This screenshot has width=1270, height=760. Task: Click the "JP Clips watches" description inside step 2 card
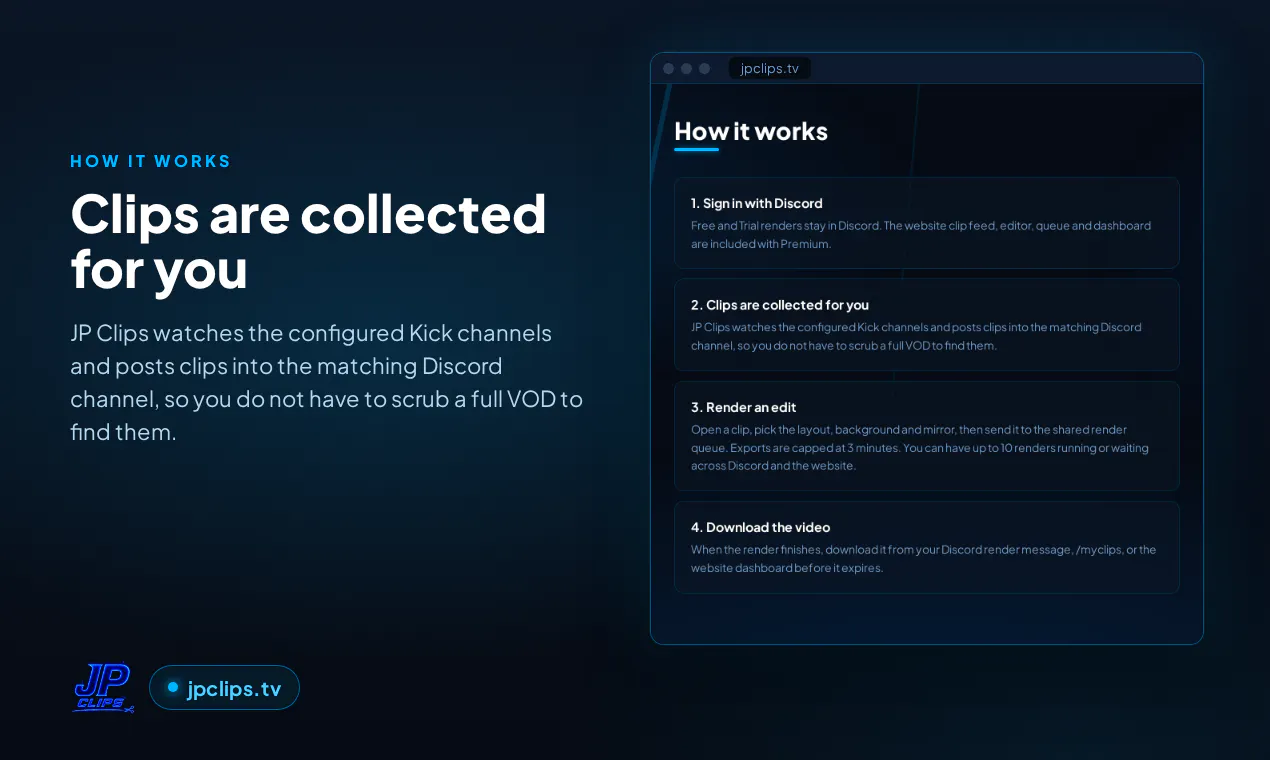[916, 337]
